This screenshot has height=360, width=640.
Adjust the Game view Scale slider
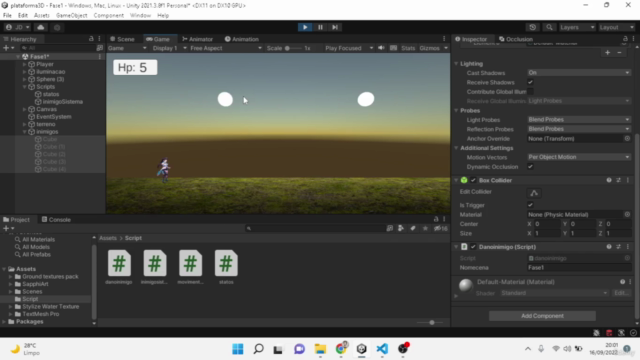[292, 48]
